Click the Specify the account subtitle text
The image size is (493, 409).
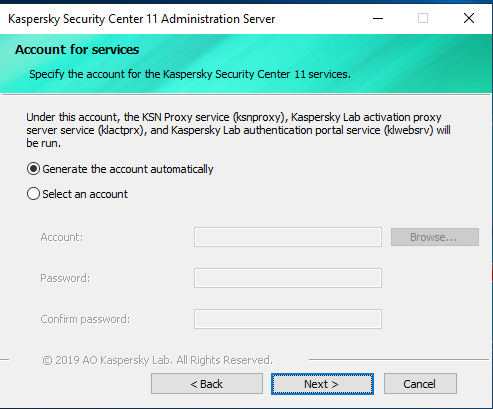pyautogui.click(x=190, y=74)
